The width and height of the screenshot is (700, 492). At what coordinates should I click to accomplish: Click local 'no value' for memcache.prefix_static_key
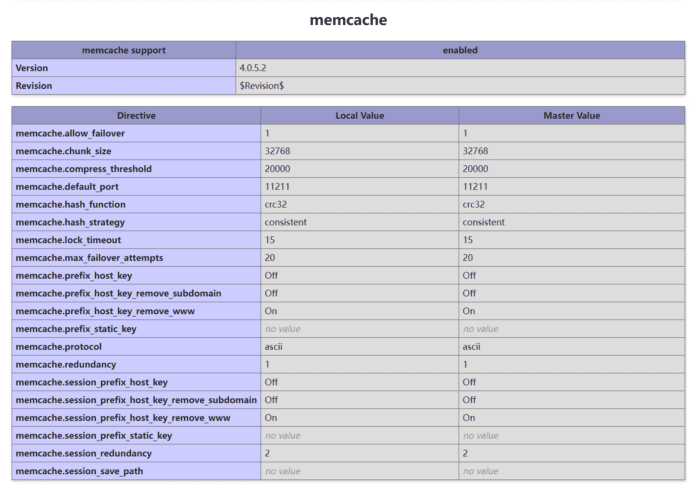283,329
